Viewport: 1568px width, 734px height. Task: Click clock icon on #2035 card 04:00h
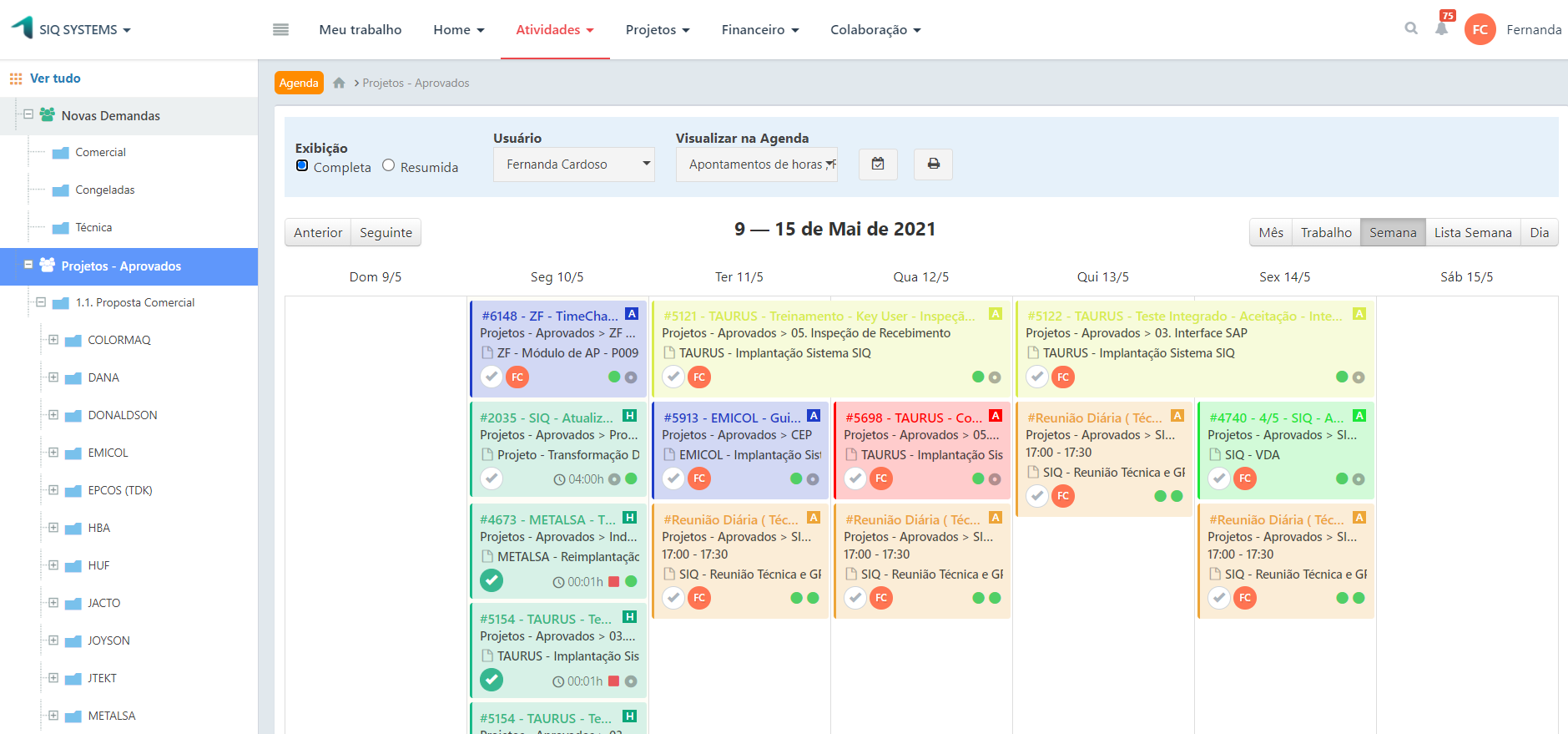[559, 479]
